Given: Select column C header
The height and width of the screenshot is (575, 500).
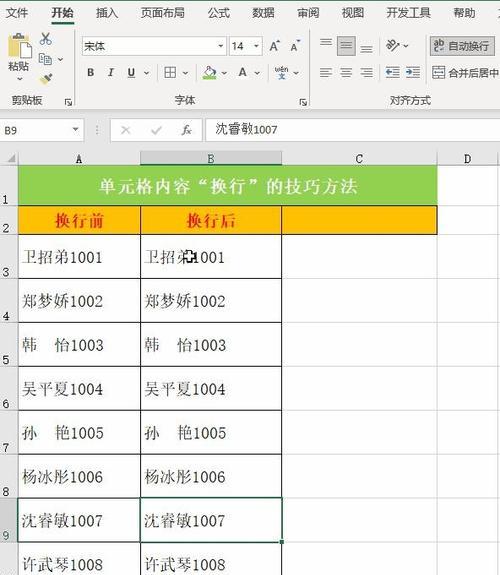Looking at the screenshot, I should click(x=359, y=159).
